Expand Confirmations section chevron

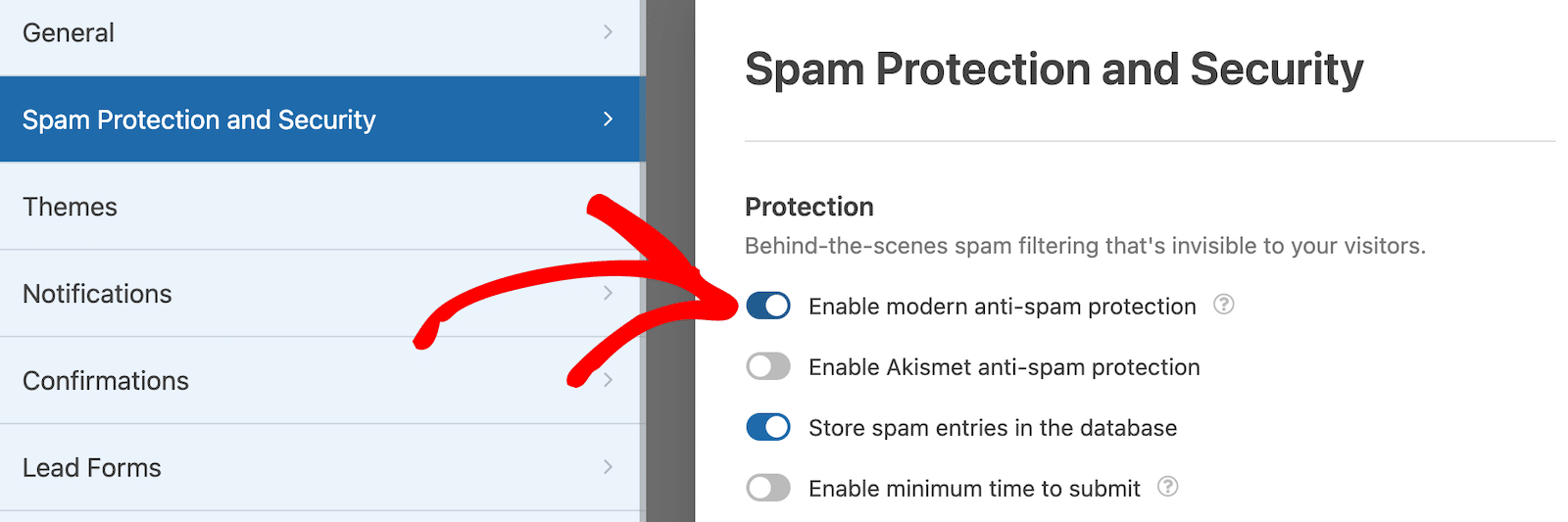coord(608,380)
